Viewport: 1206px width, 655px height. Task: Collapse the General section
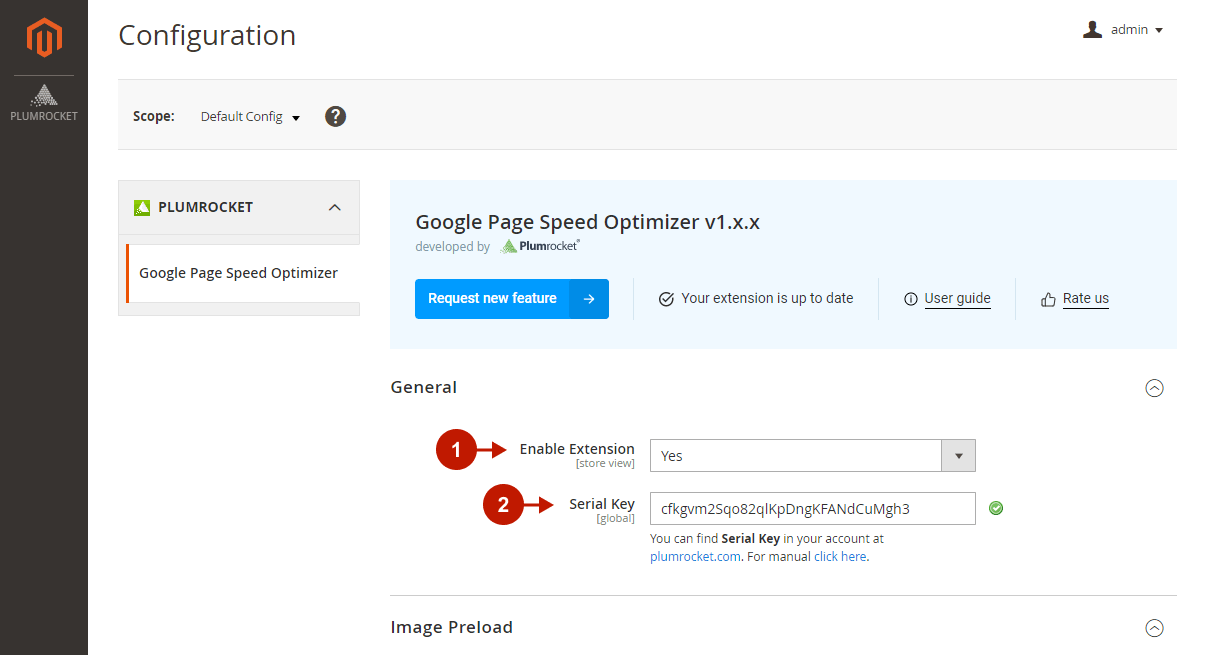tap(1154, 388)
